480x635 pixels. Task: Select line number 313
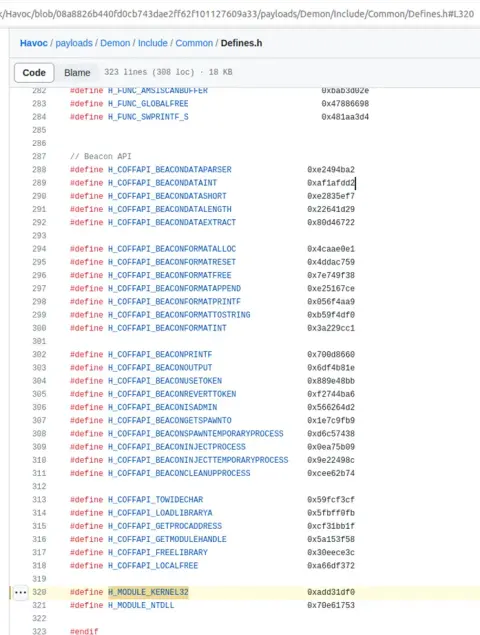(x=39, y=500)
